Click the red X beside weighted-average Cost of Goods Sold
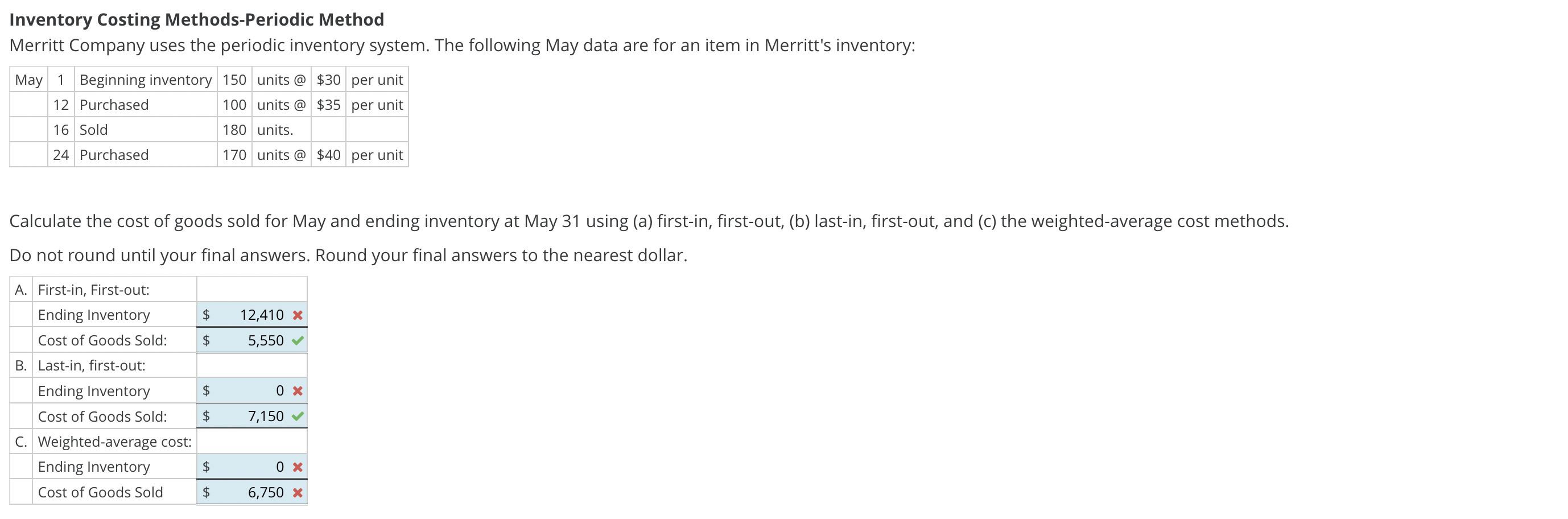This screenshot has width=1568, height=519. [298, 492]
